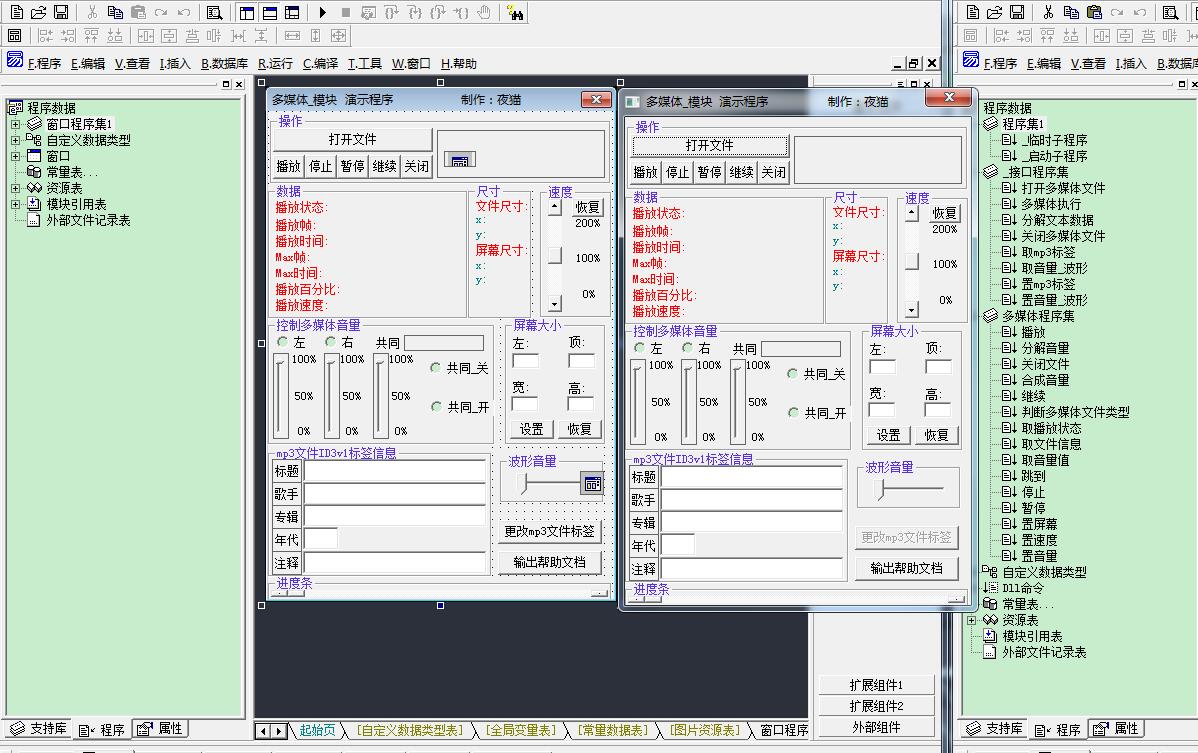Screen dimensions: 1198x753
Task: Click blue app logo beside F.程序 in left IDE
Action: pos(15,60)
